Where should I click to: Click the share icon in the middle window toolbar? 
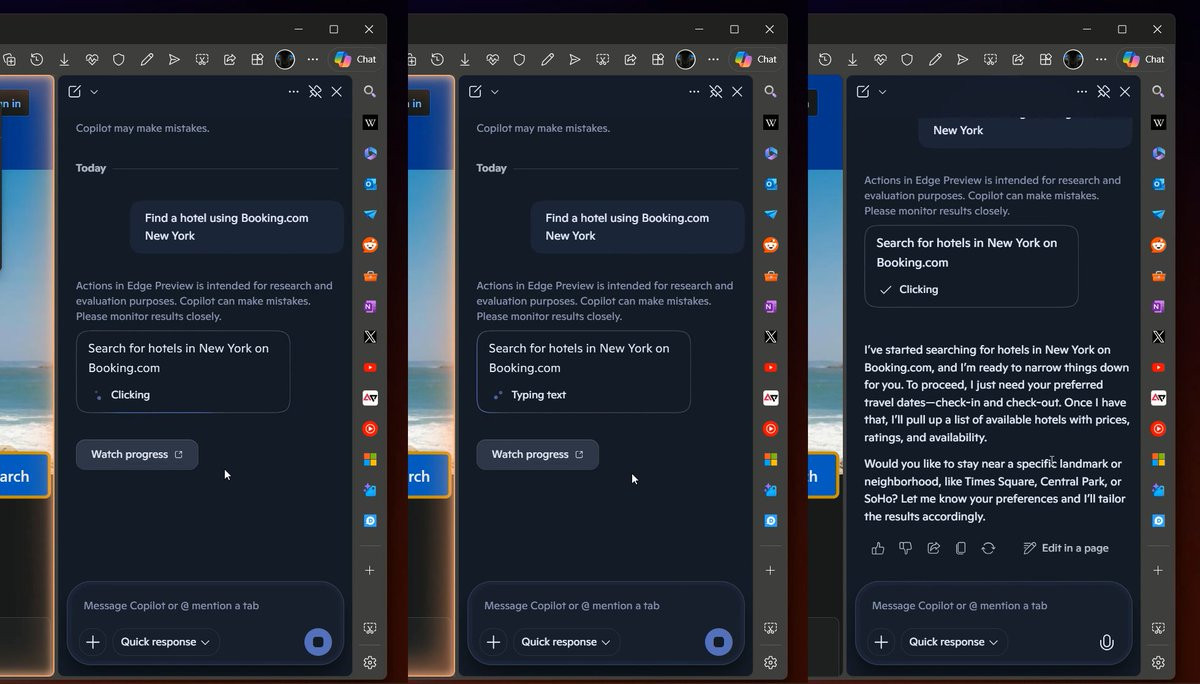630,60
